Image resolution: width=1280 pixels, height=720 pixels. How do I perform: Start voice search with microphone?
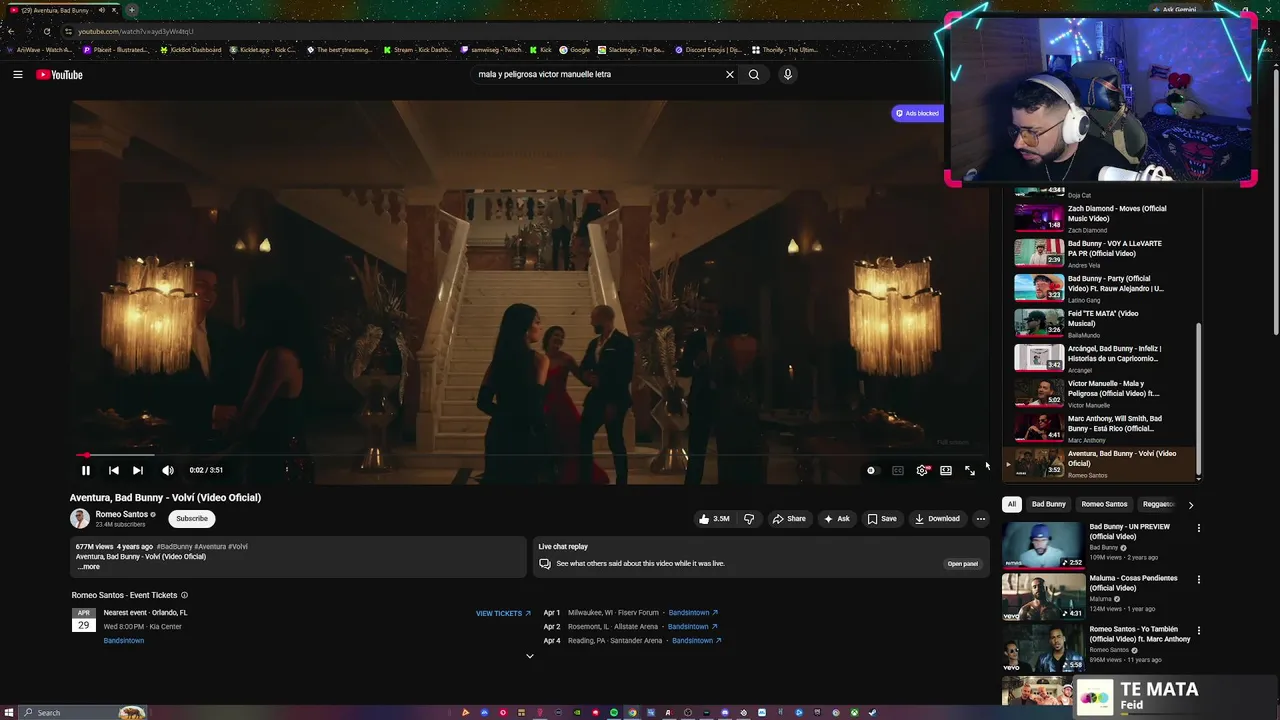click(788, 74)
